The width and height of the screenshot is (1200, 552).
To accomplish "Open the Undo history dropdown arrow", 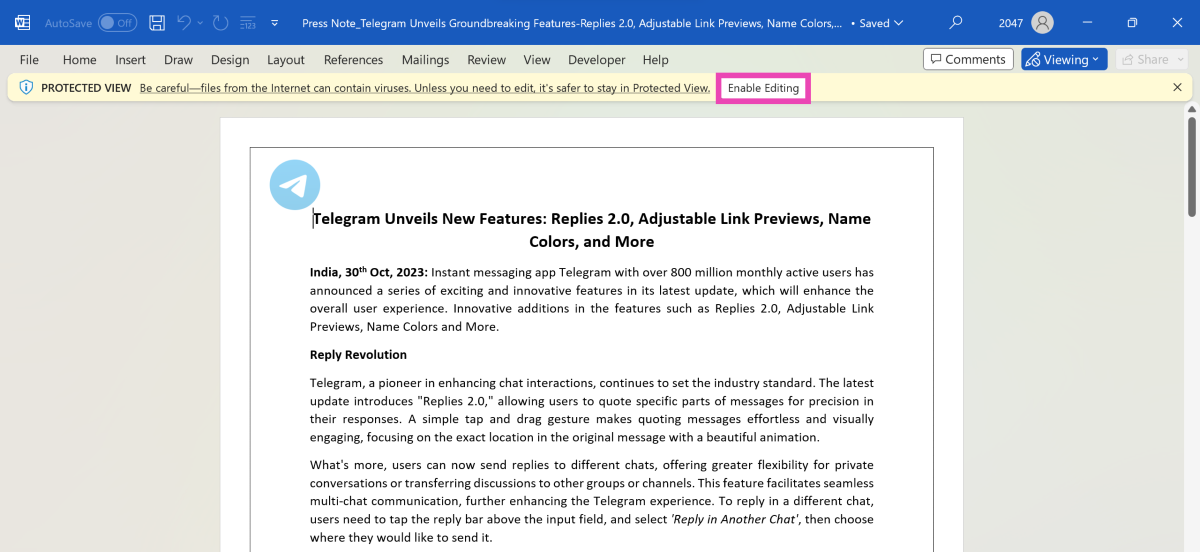I will (x=200, y=22).
